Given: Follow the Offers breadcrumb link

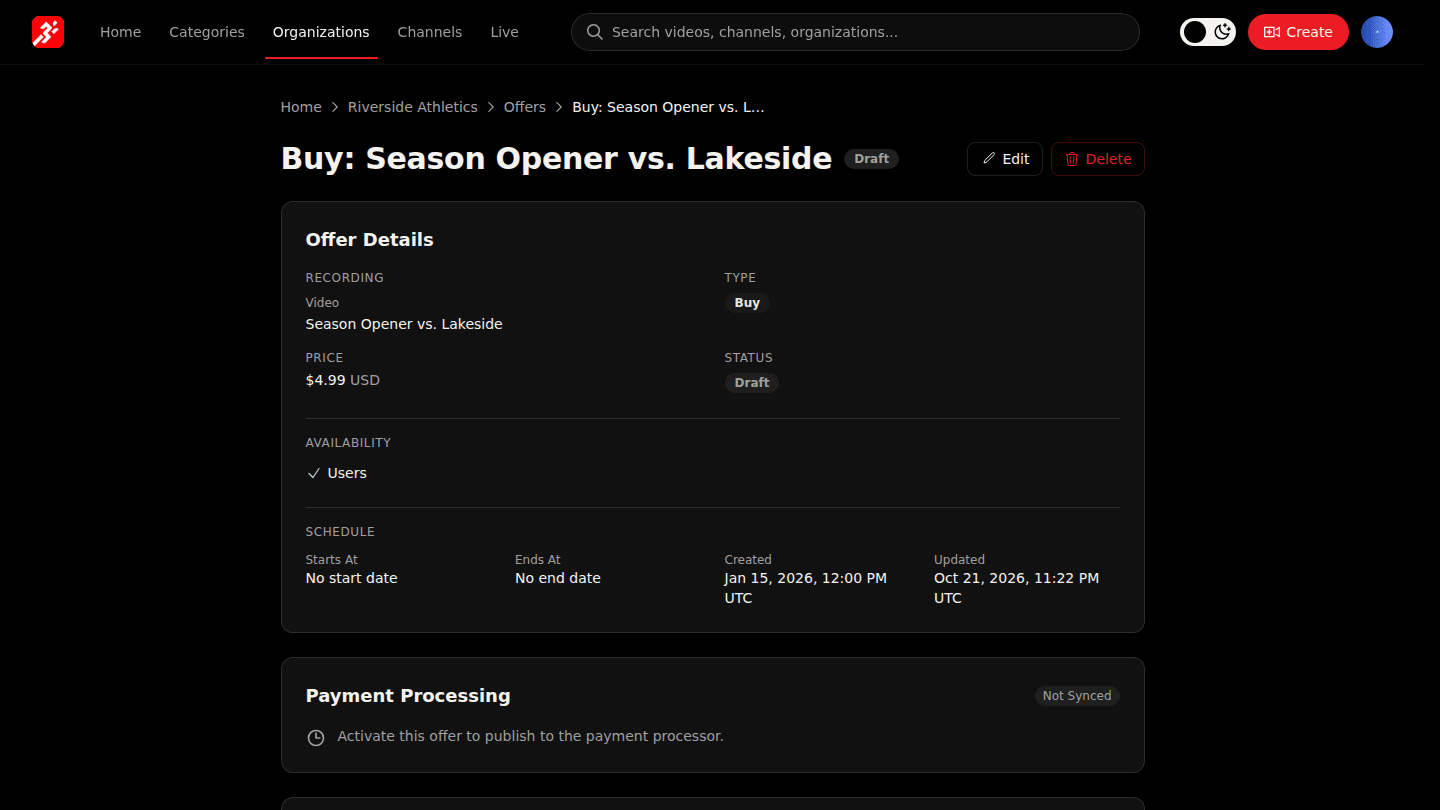Looking at the screenshot, I should [x=525, y=107].
